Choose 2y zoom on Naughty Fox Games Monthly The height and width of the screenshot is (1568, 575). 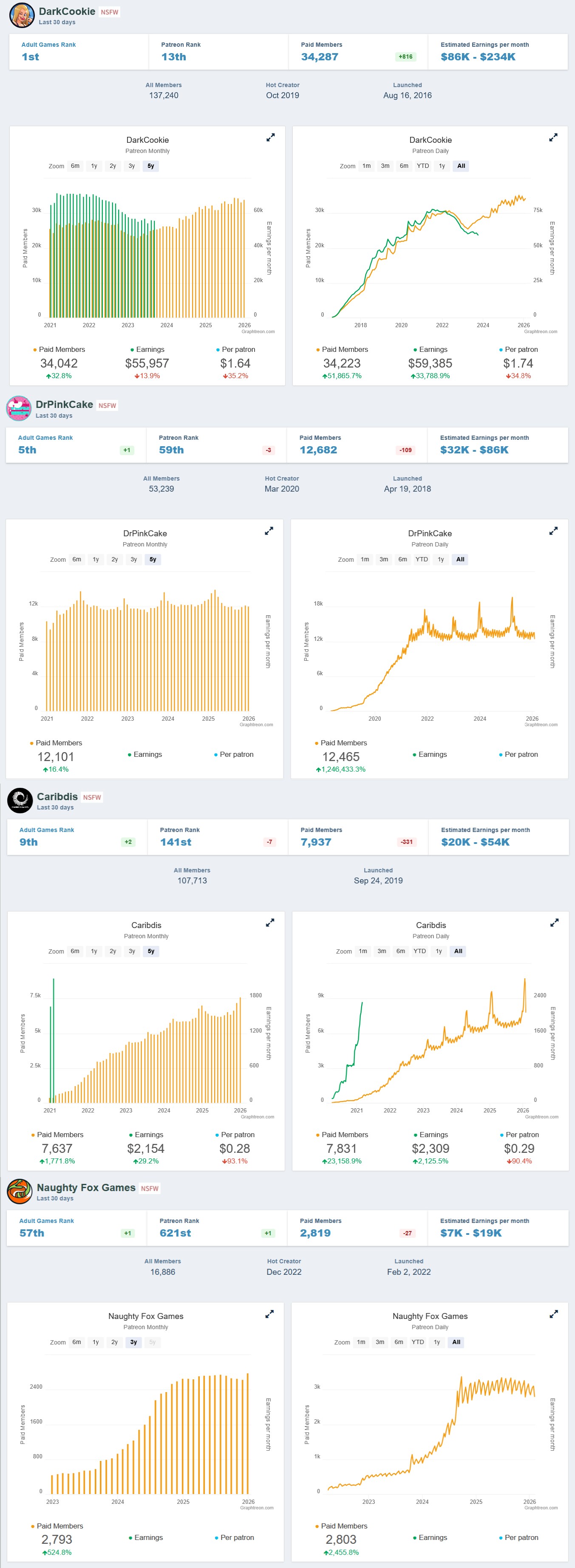pos(114,1342)
